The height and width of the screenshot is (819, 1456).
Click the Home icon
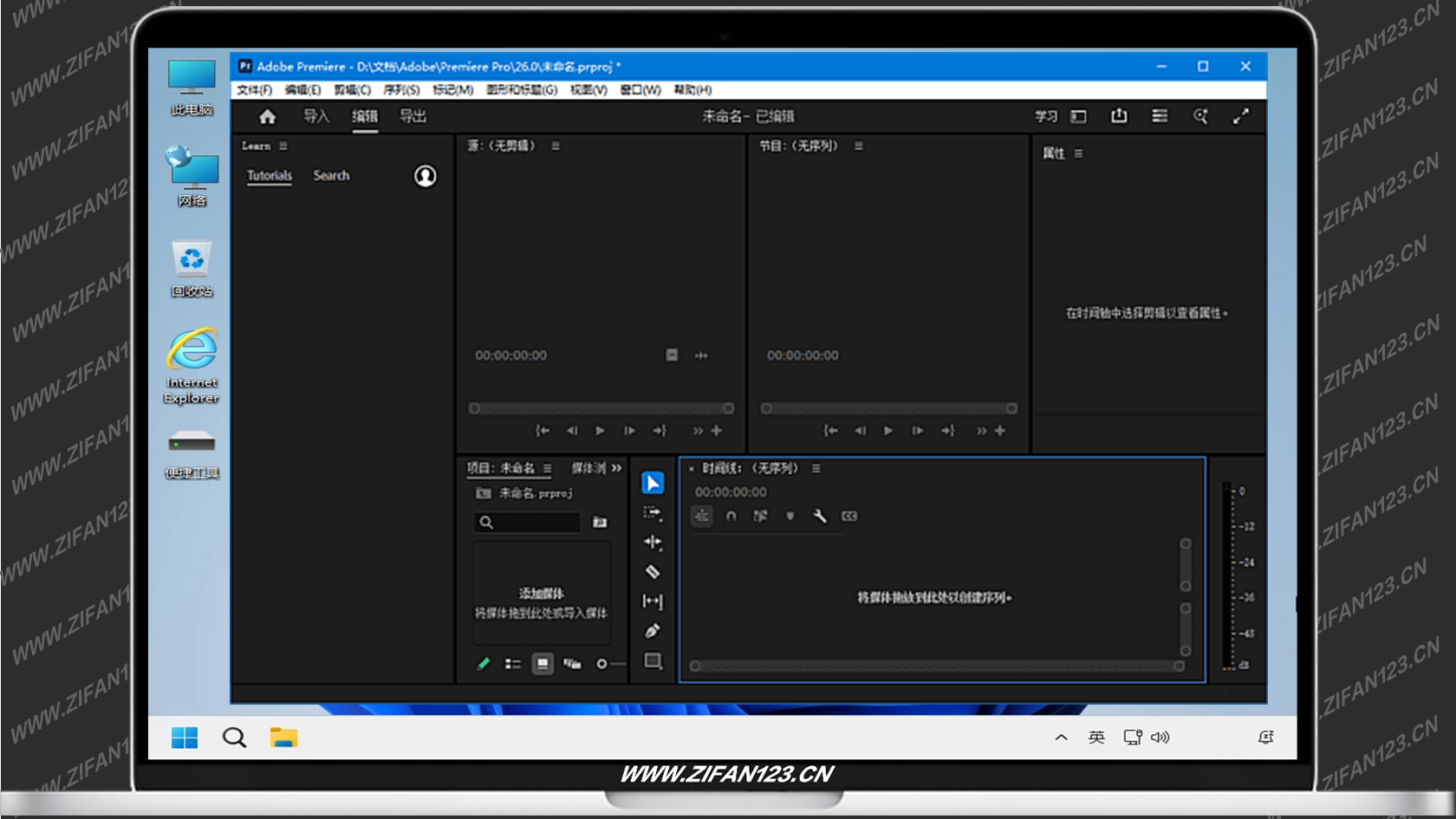(268, 116)
